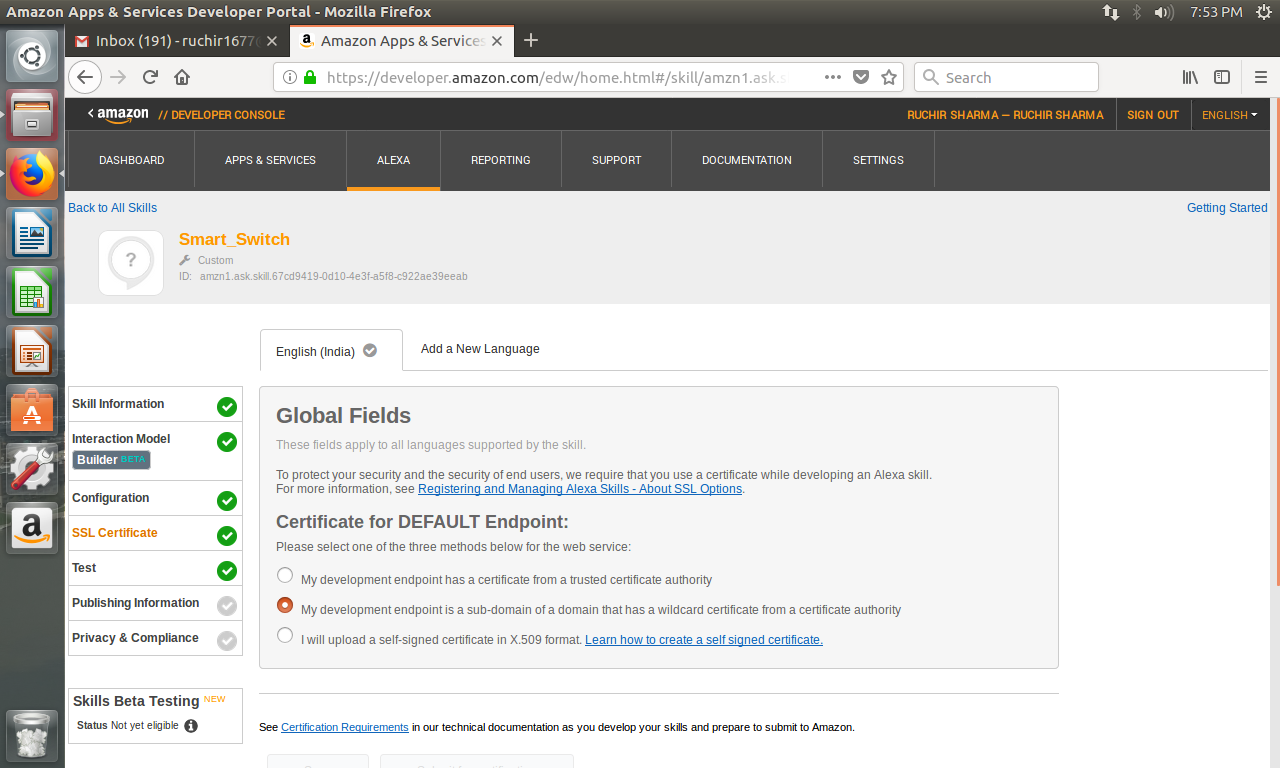This screenshot has height=768, width=1280.
Task: Go back with browser back arrow
Action: pyautogui.click(x=85, y=77)
